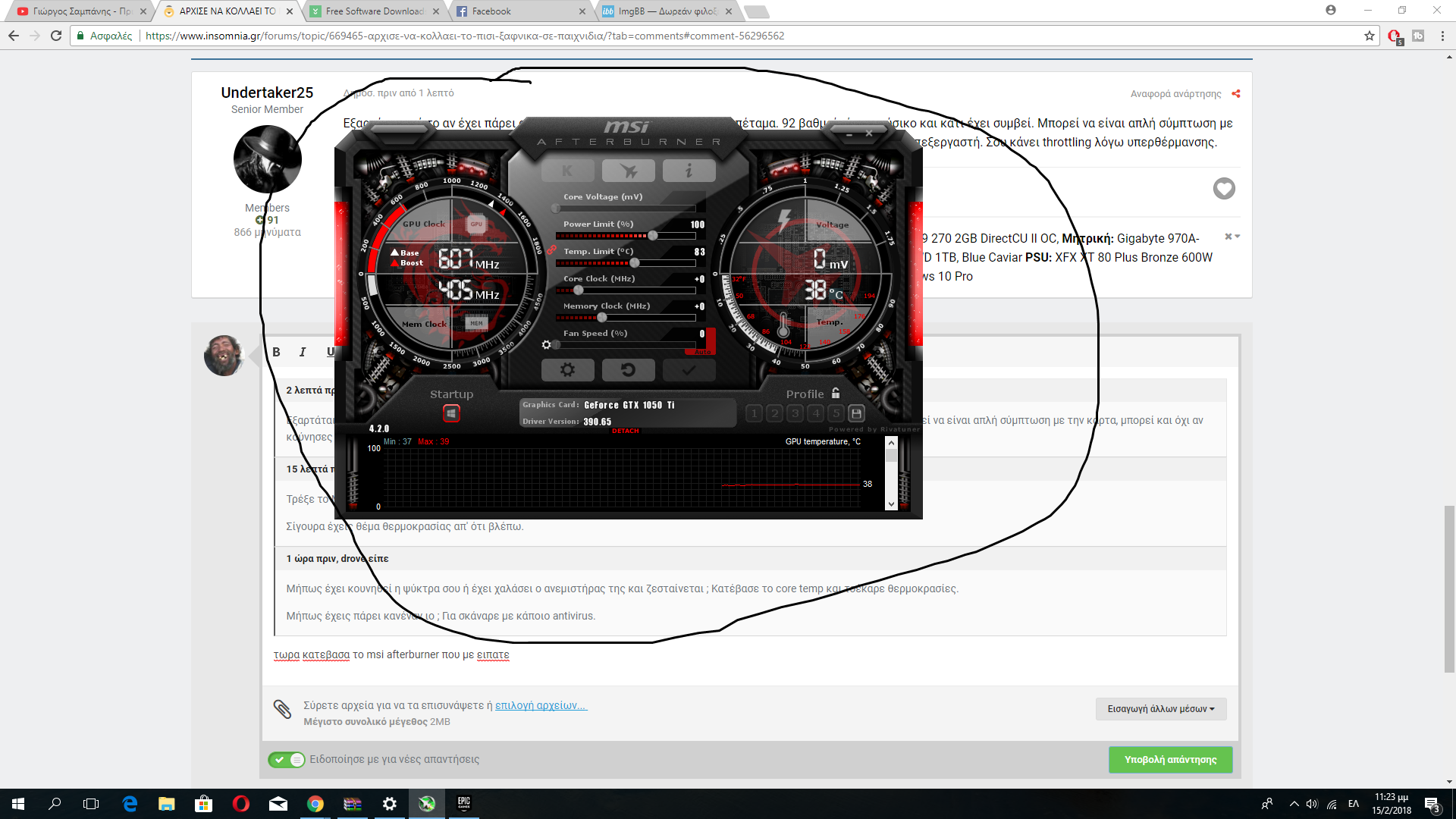Click the volume icon in system tray
Image resolution: width=1456 pixels, height=819 pixels.
pos(1312,804)
